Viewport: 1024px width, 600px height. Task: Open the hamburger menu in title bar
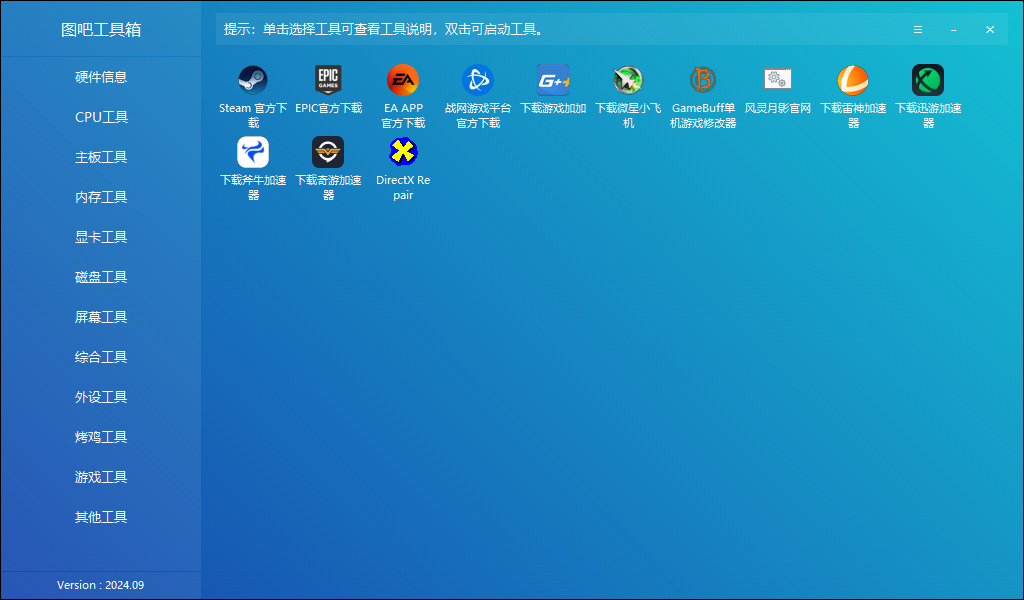tap(918, 29)
